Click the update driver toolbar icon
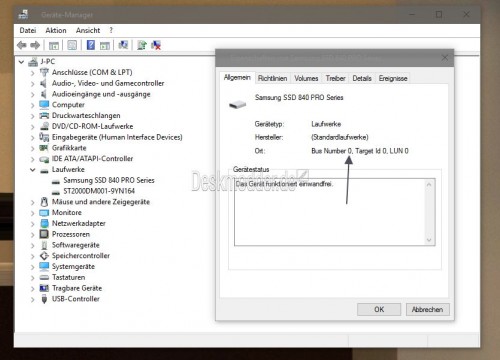 pyautogui.click(x=142, y=45)
